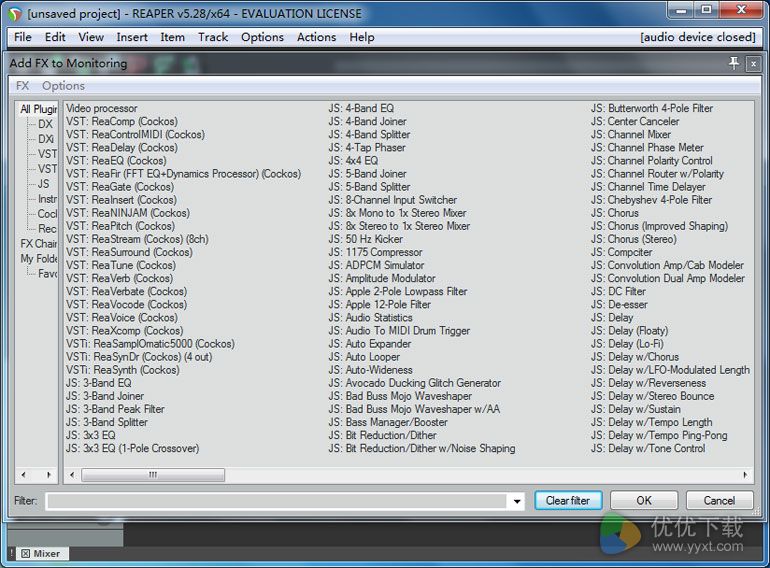Click into the Filter text field

pos(278,501)
